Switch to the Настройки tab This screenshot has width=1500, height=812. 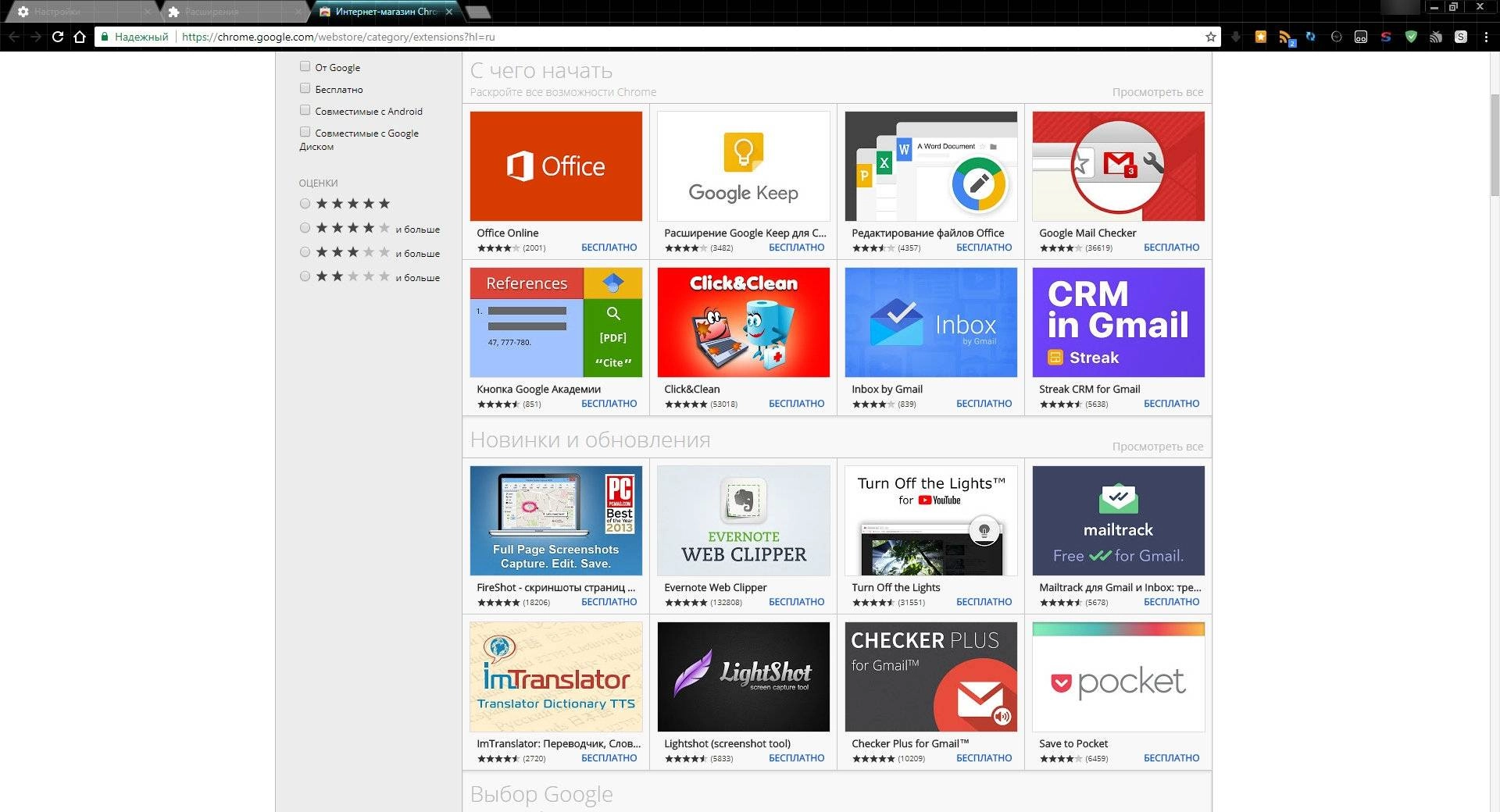82,12
